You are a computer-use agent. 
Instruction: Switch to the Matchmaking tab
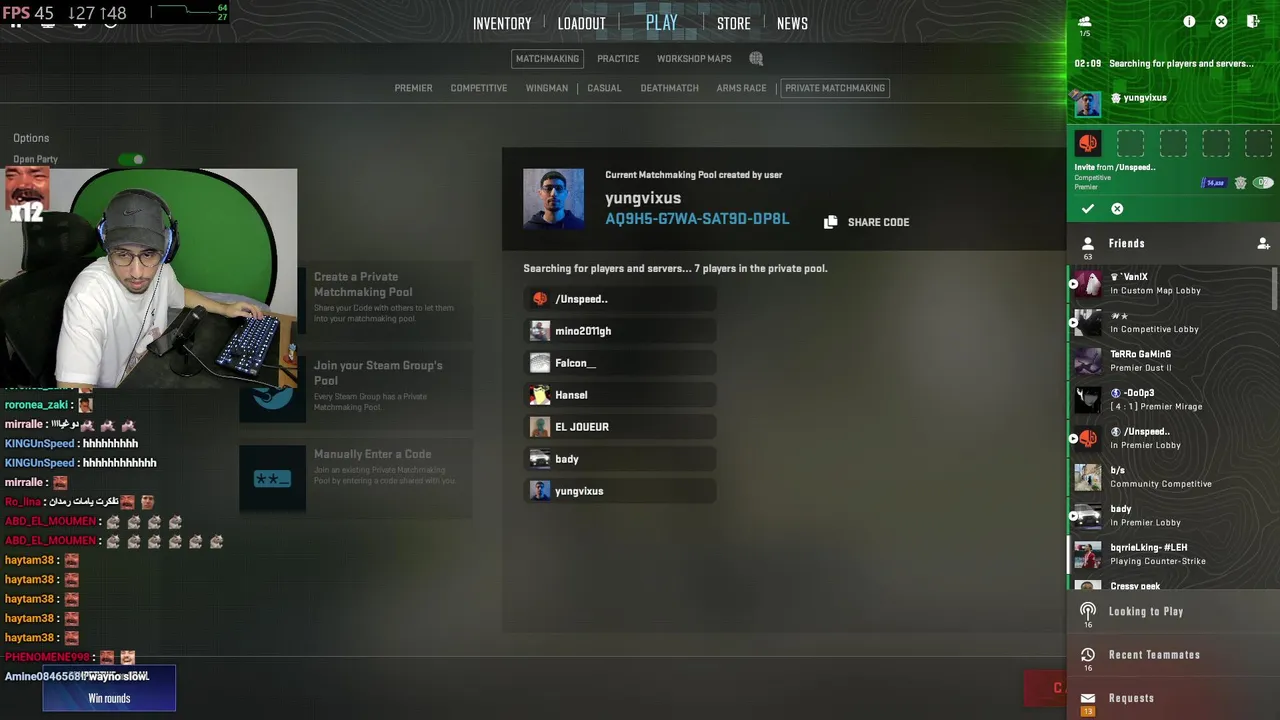[x=547, y=59]
